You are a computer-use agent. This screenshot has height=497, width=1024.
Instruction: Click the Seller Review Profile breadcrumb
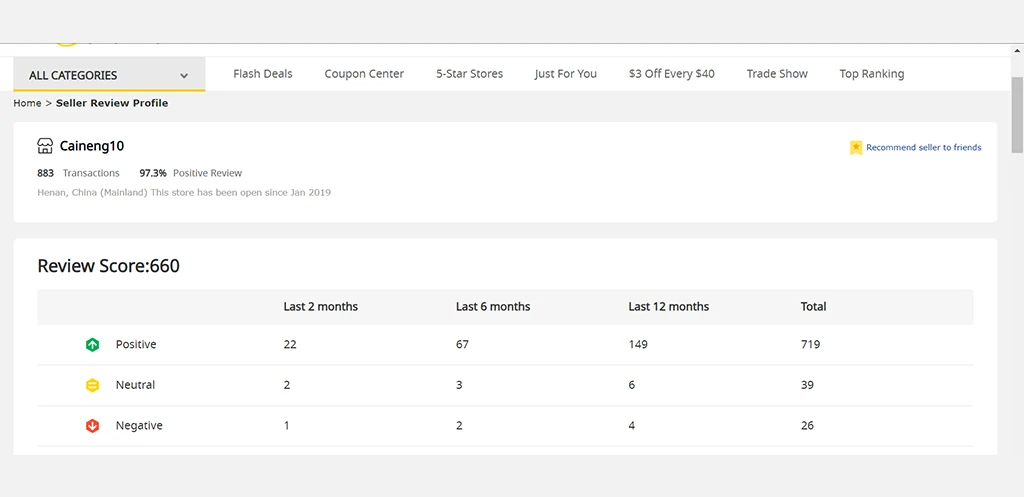[112, 103]
